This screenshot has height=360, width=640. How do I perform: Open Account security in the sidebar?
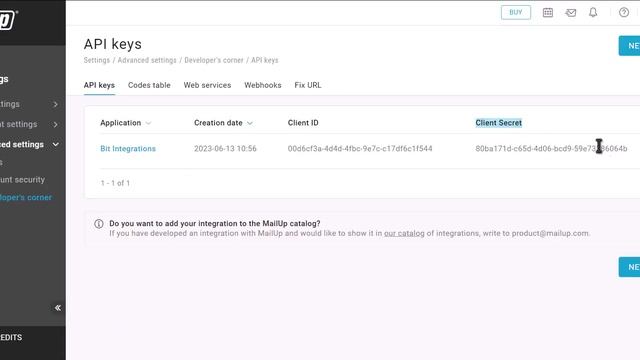tap(22, 180)
